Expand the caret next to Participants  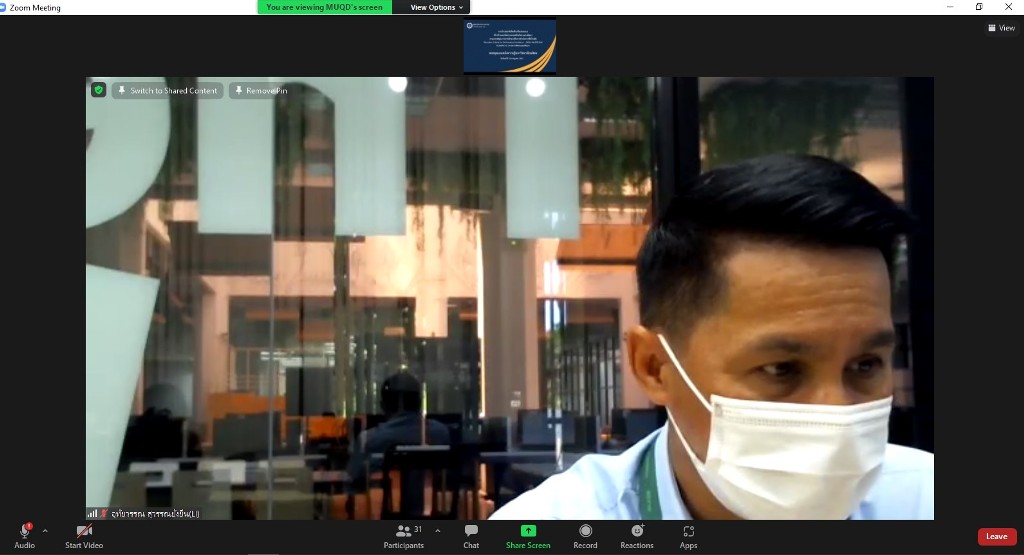437,531
